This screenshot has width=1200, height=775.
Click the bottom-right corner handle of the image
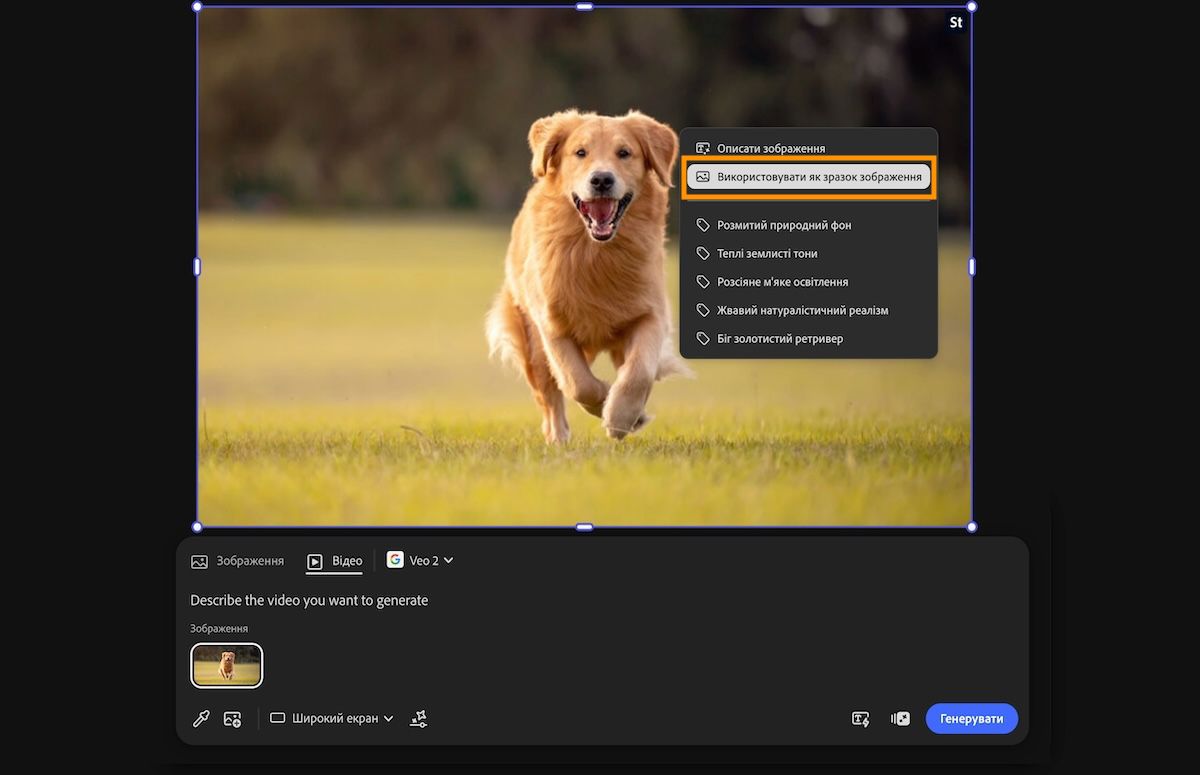coord(972,526)
